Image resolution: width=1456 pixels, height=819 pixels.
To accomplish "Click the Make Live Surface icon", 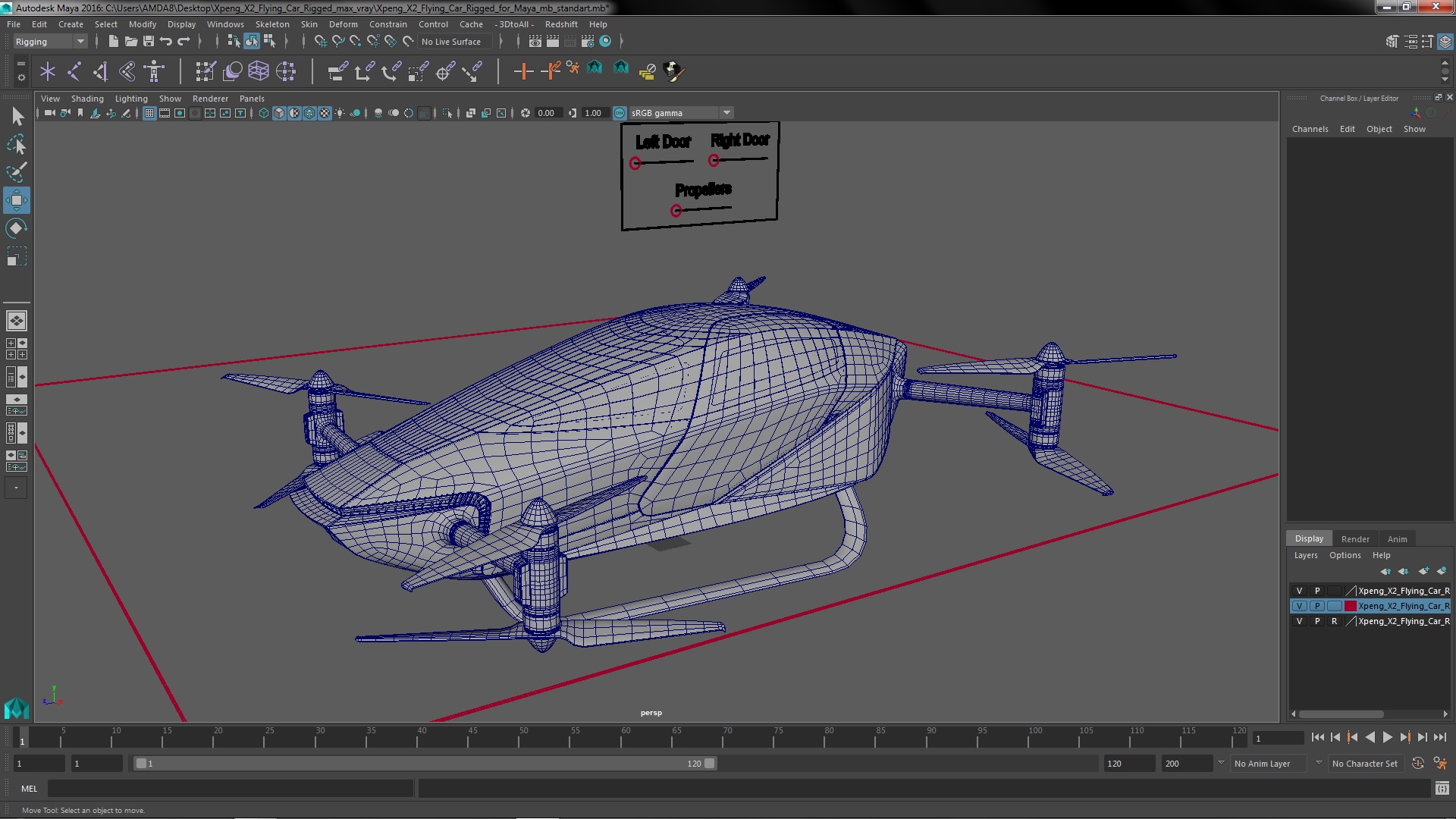I will pos(407,41).
